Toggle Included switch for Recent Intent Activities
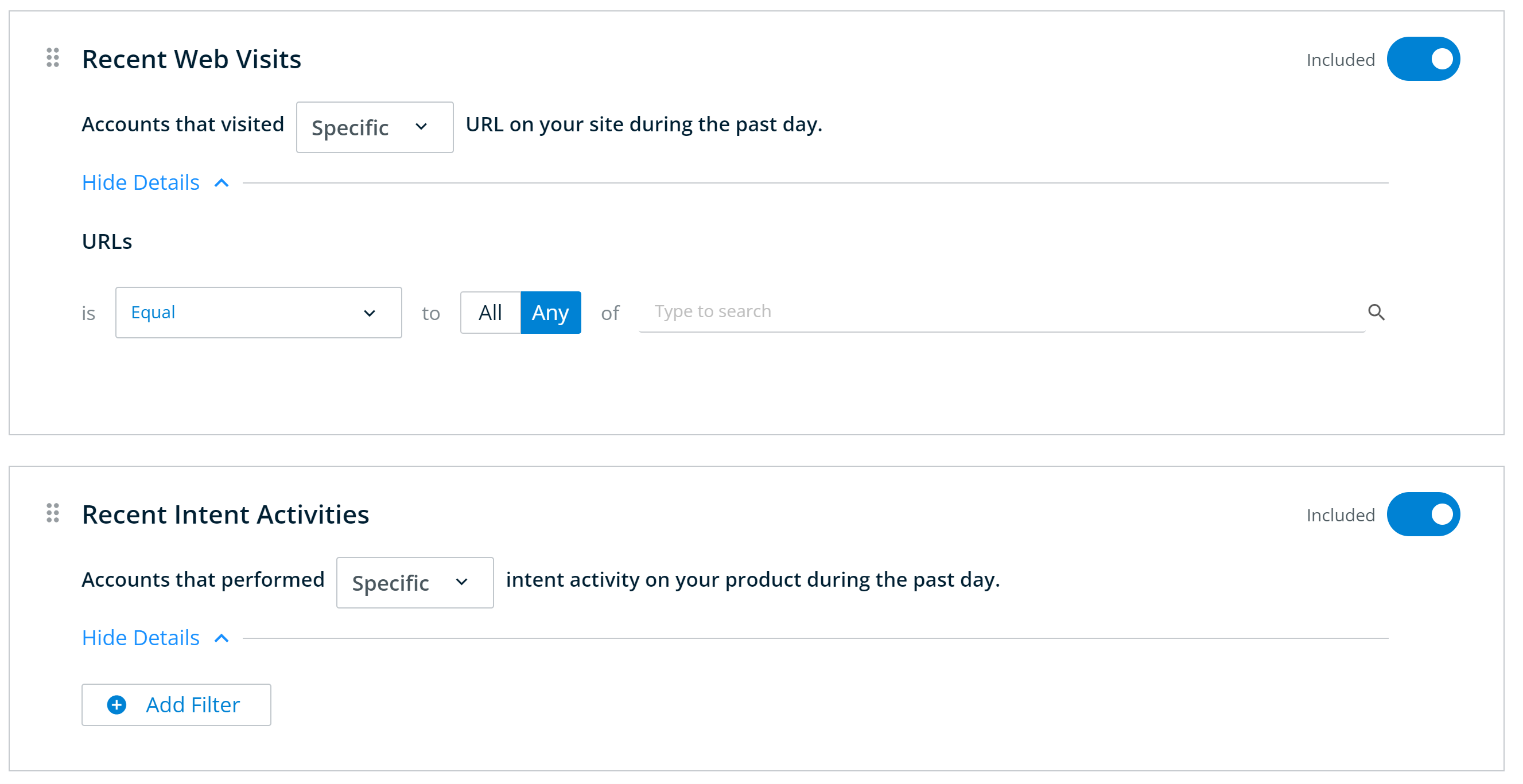The image size is (1523, 784). tap(1423, 514)
